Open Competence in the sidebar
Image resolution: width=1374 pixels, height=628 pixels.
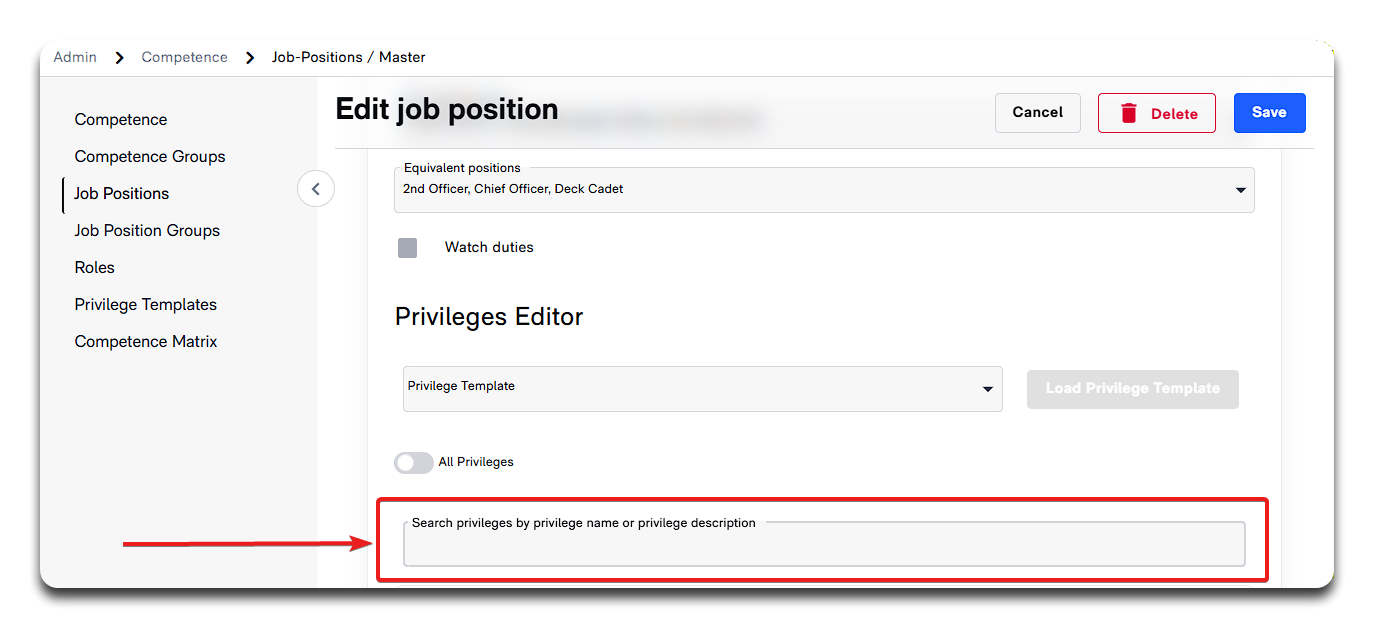click(121, 120)
